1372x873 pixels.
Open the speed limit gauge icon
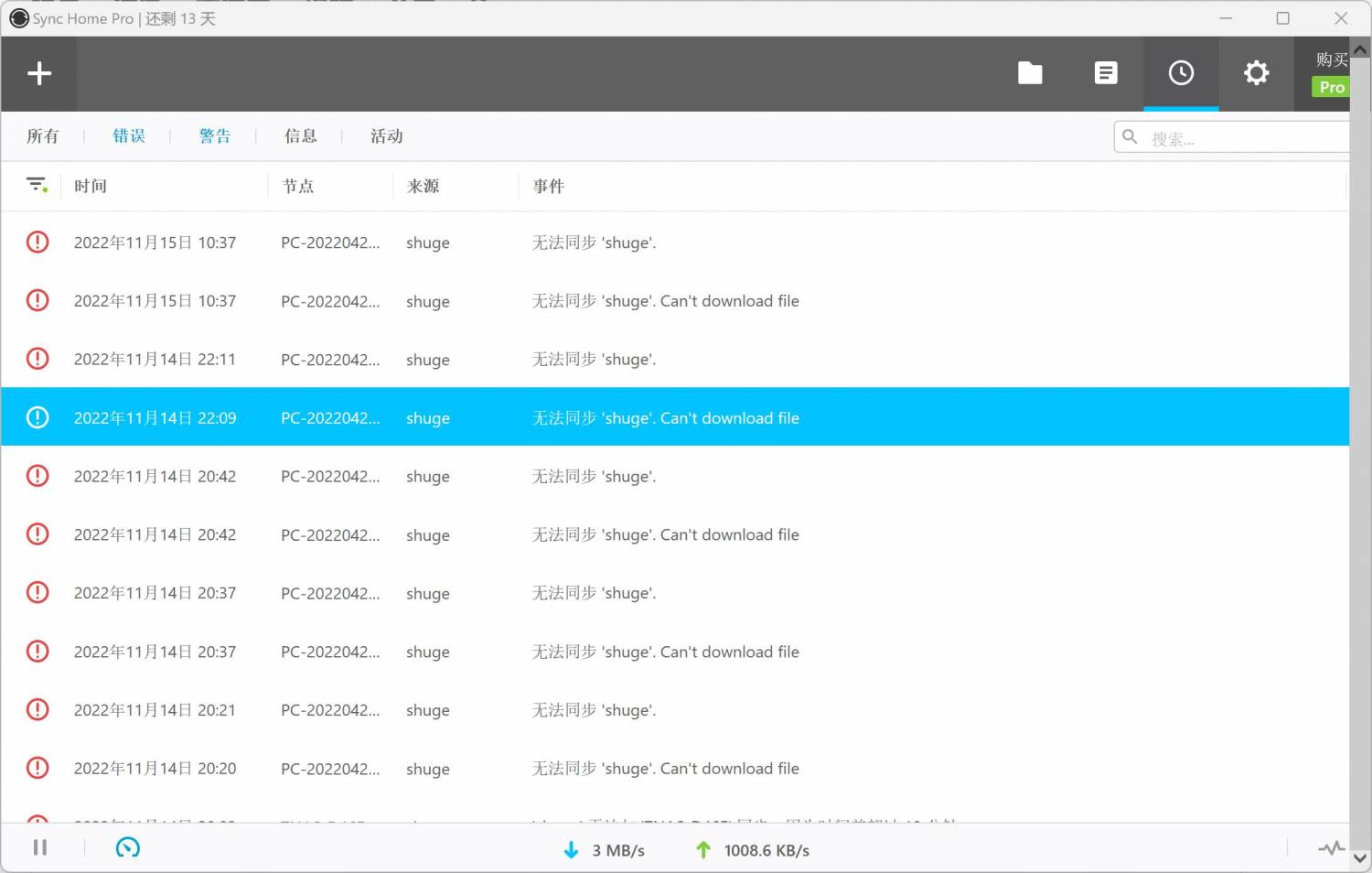coord(128,847)
